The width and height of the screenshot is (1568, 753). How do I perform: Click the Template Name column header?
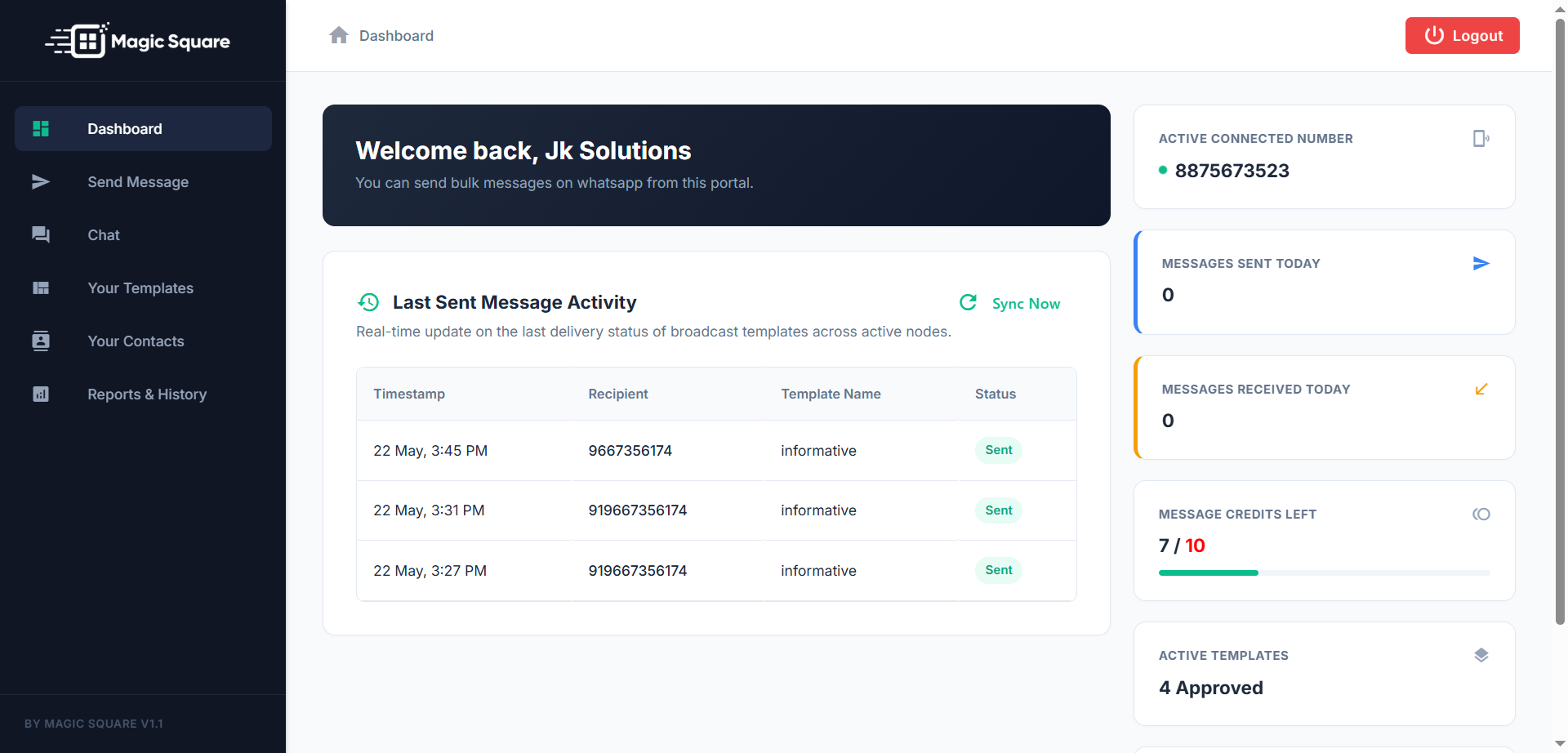pyautogui.click(x=831, y=394)
